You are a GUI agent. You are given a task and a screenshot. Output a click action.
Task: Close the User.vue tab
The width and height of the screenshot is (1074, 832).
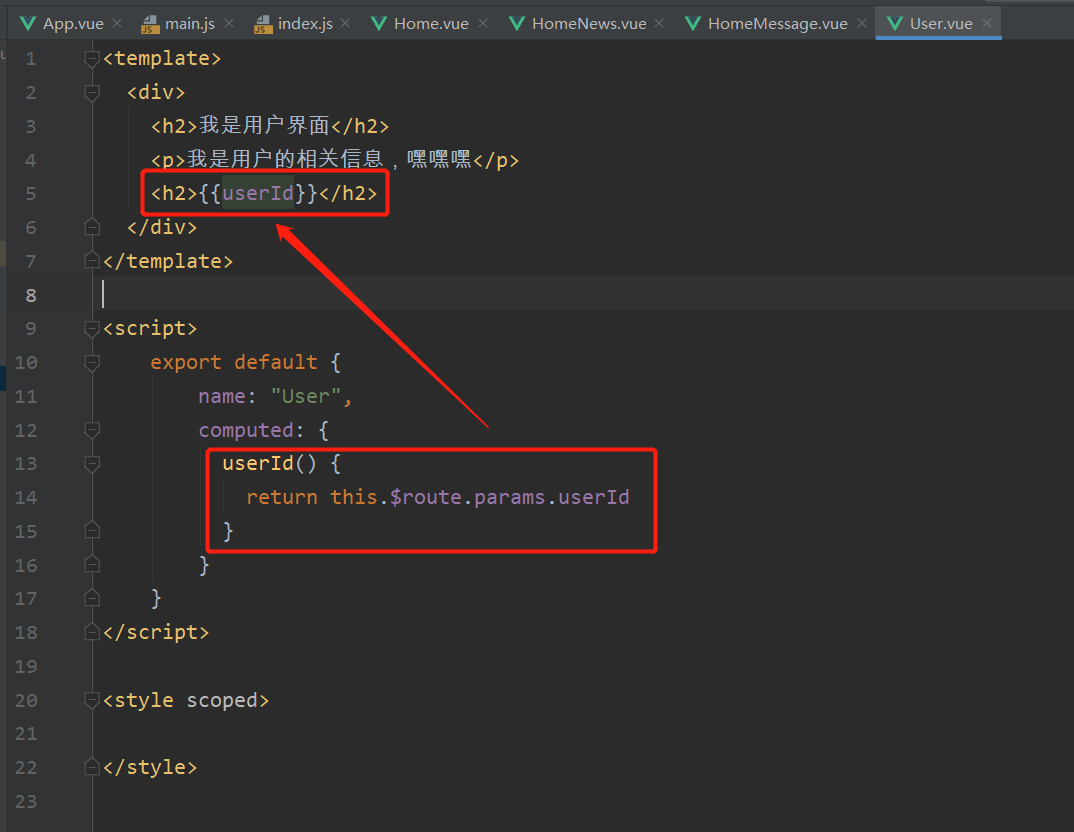987,23
